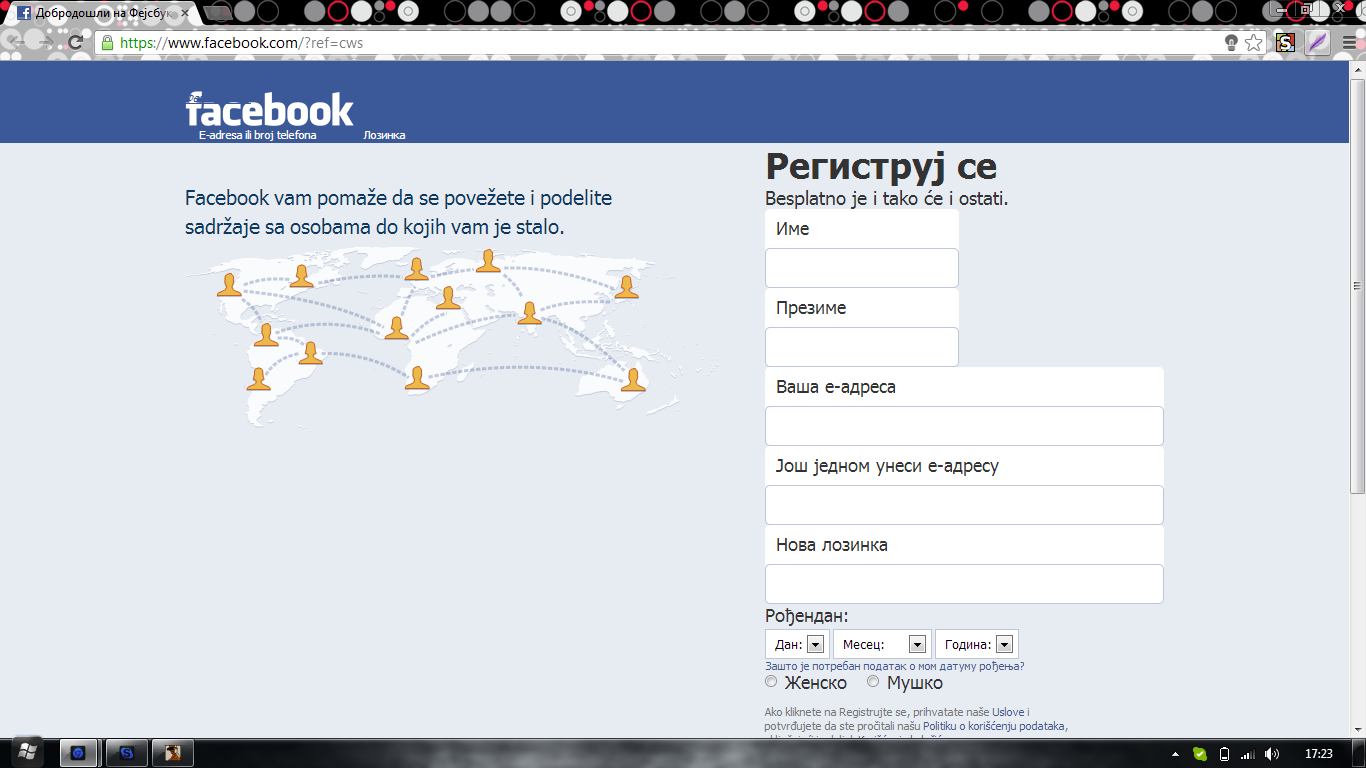The image size is (1366, 768).
Task: Click the Нова лозинка password field
Action: 964,584
